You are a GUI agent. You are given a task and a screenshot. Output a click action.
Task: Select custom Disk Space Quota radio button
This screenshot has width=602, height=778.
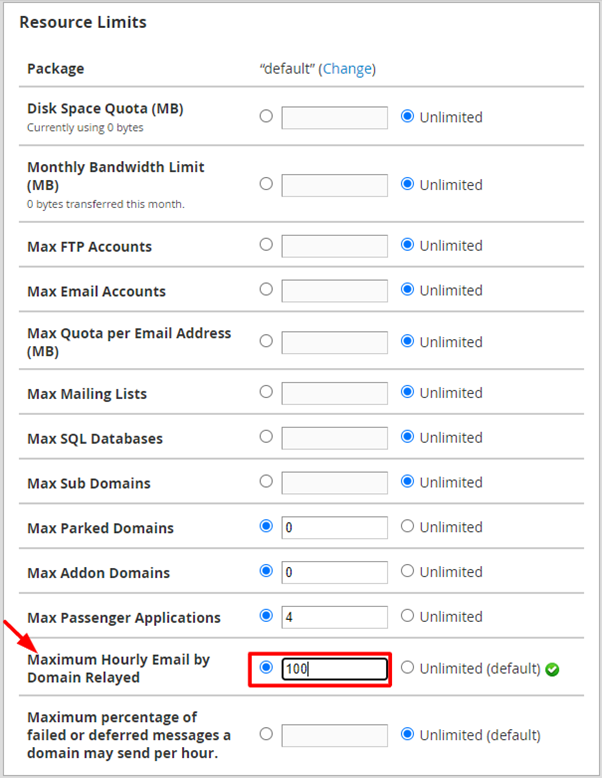pyautogui.click(x=266, y=116)
